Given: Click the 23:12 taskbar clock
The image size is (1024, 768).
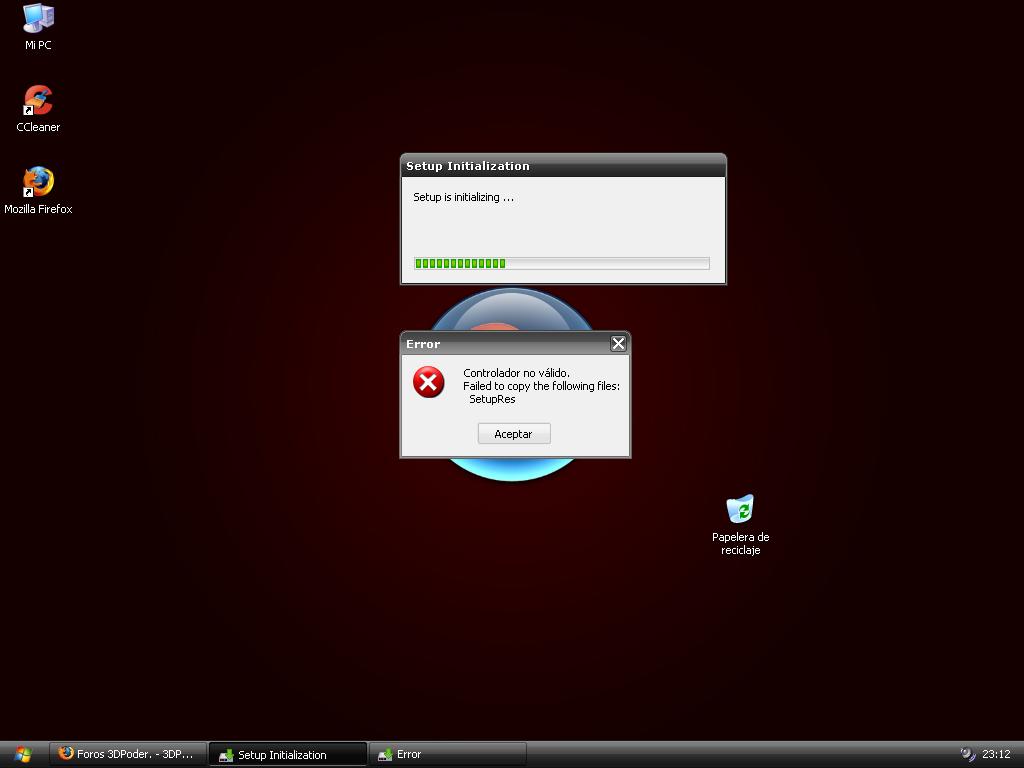Looking at the screenshot, I should tap(996, 754).
